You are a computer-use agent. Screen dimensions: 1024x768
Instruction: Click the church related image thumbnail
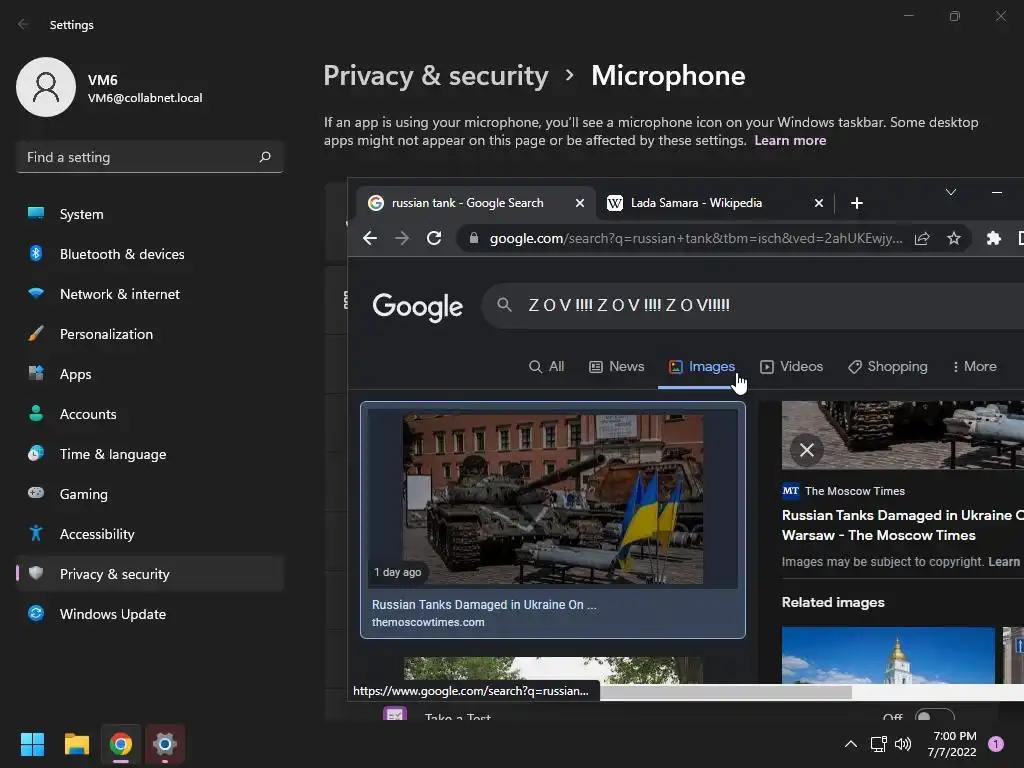pos(888,655)
